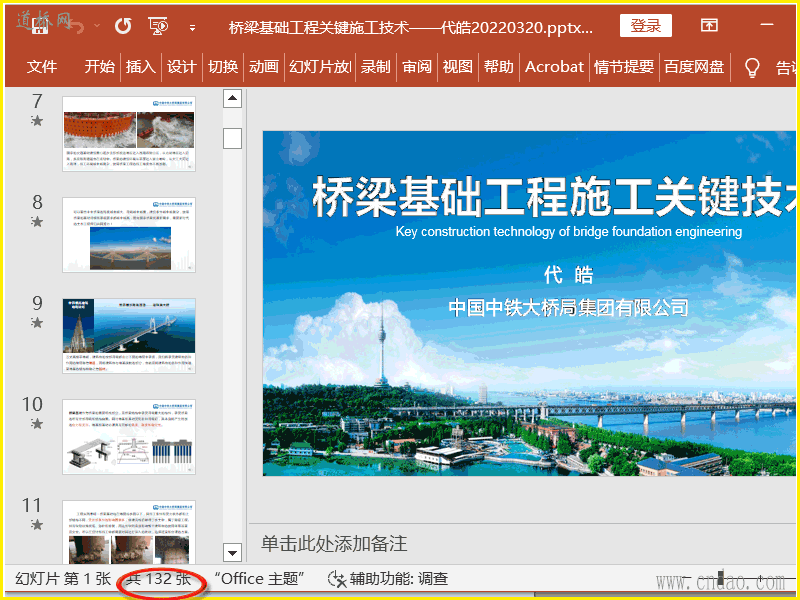The width and height of the screenshot is (800, 600).
Task: Click 中国中铁大桥局集团有限公司 text on slide
Action: (568, 308)
